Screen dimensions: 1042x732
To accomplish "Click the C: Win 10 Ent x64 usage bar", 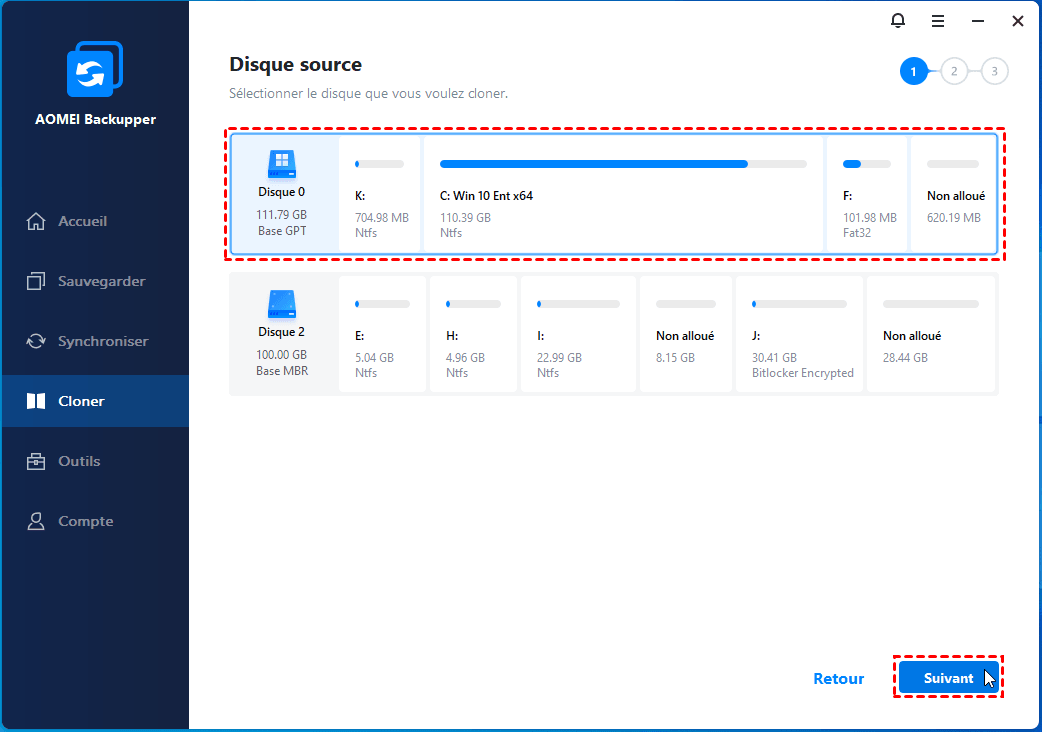I will point(623,164).
